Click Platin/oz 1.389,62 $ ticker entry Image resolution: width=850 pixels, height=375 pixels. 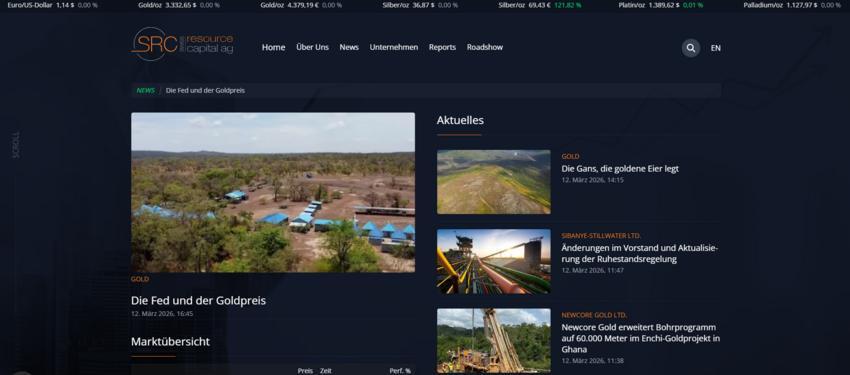661,5
